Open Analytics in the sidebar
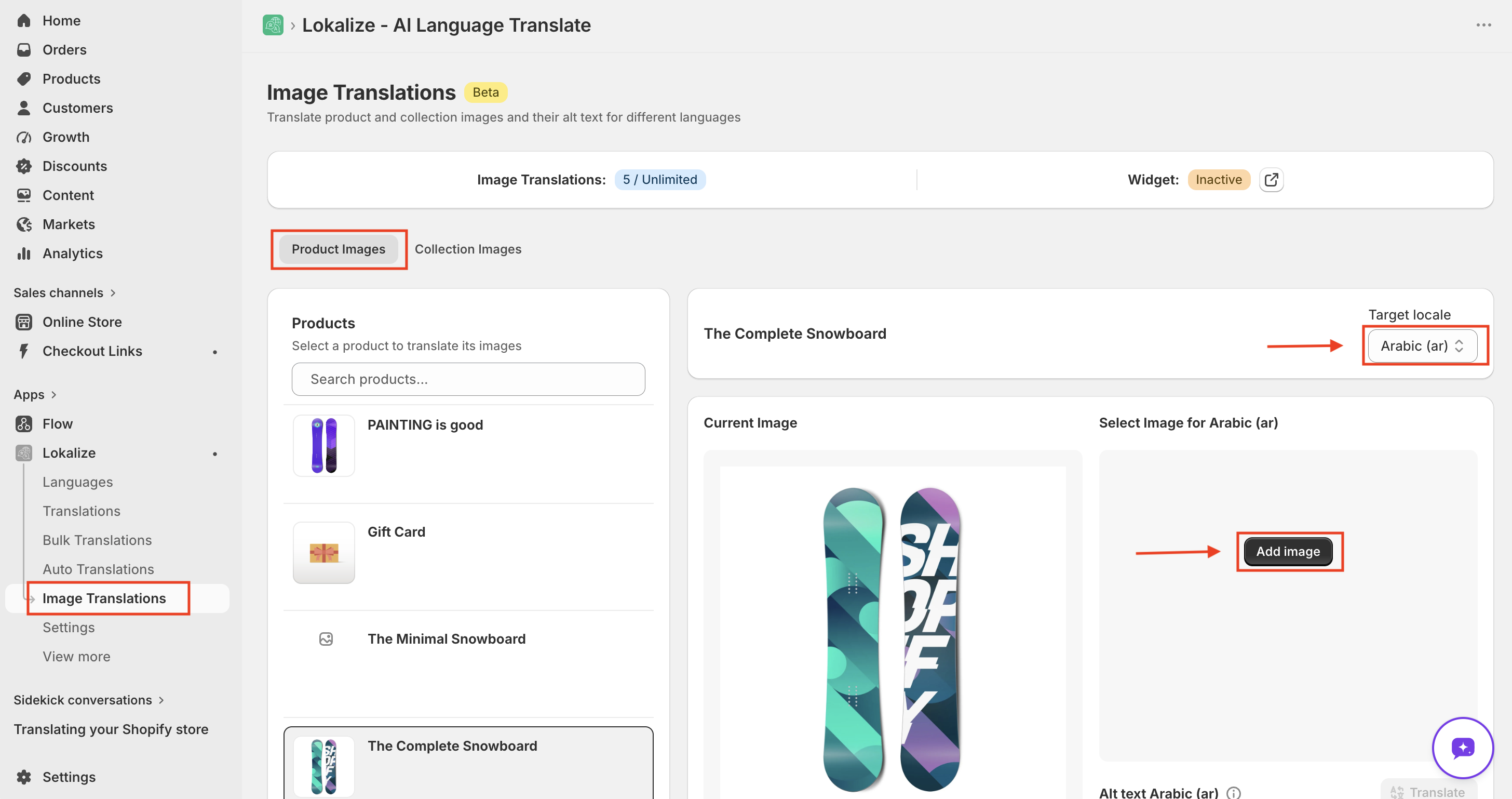This screenshot has height=799, width=1512. coord(72,254)
